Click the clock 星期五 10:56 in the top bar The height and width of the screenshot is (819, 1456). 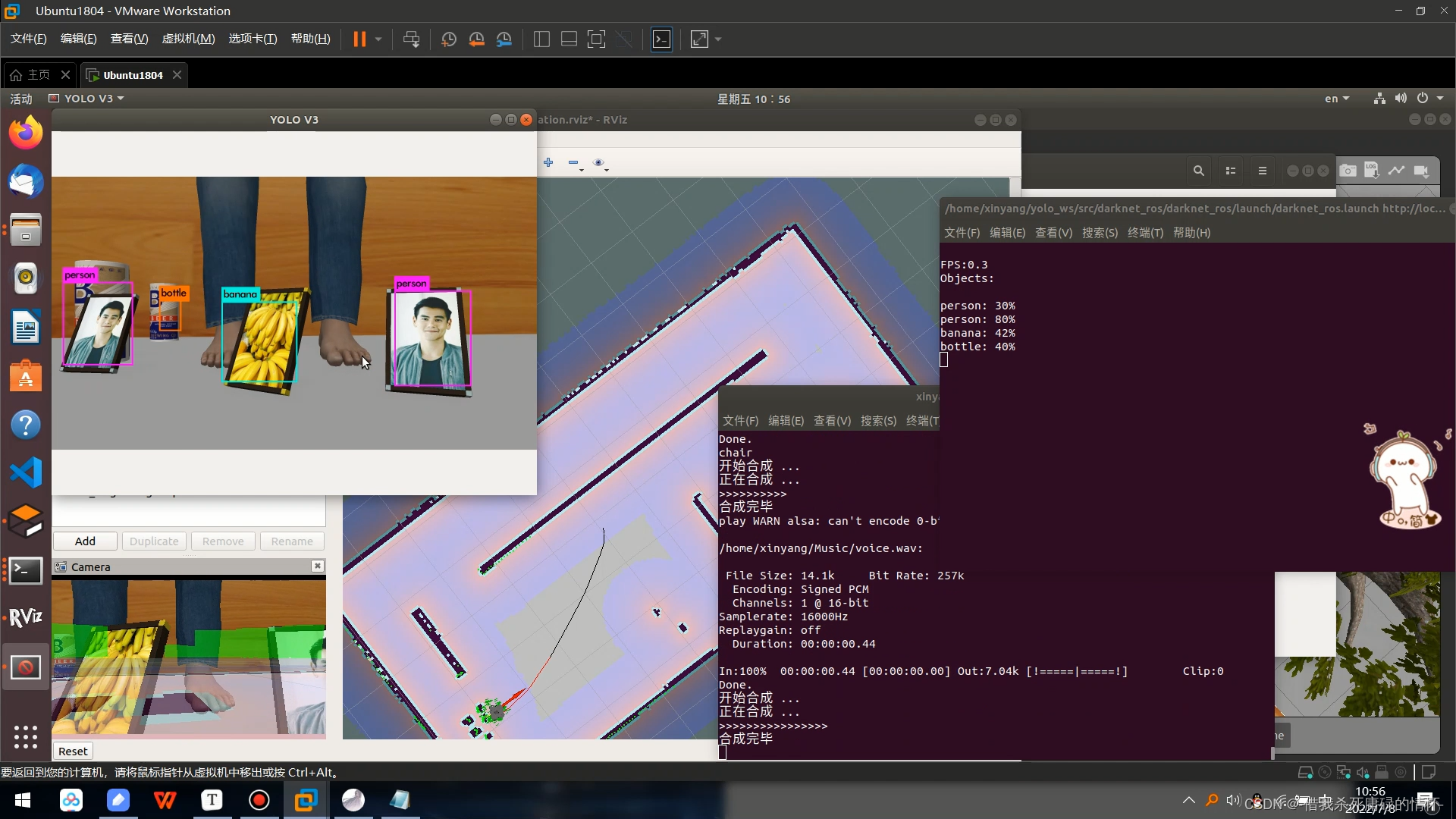point(754,99)
